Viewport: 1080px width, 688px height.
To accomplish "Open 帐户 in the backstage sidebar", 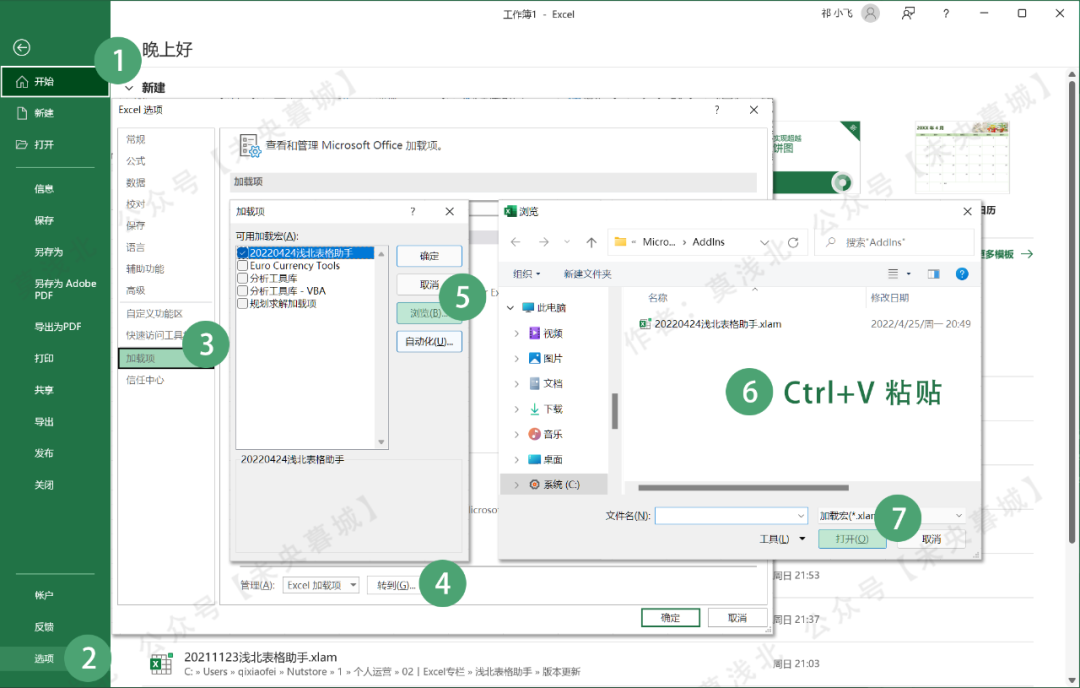I will (x=44, y=595).
